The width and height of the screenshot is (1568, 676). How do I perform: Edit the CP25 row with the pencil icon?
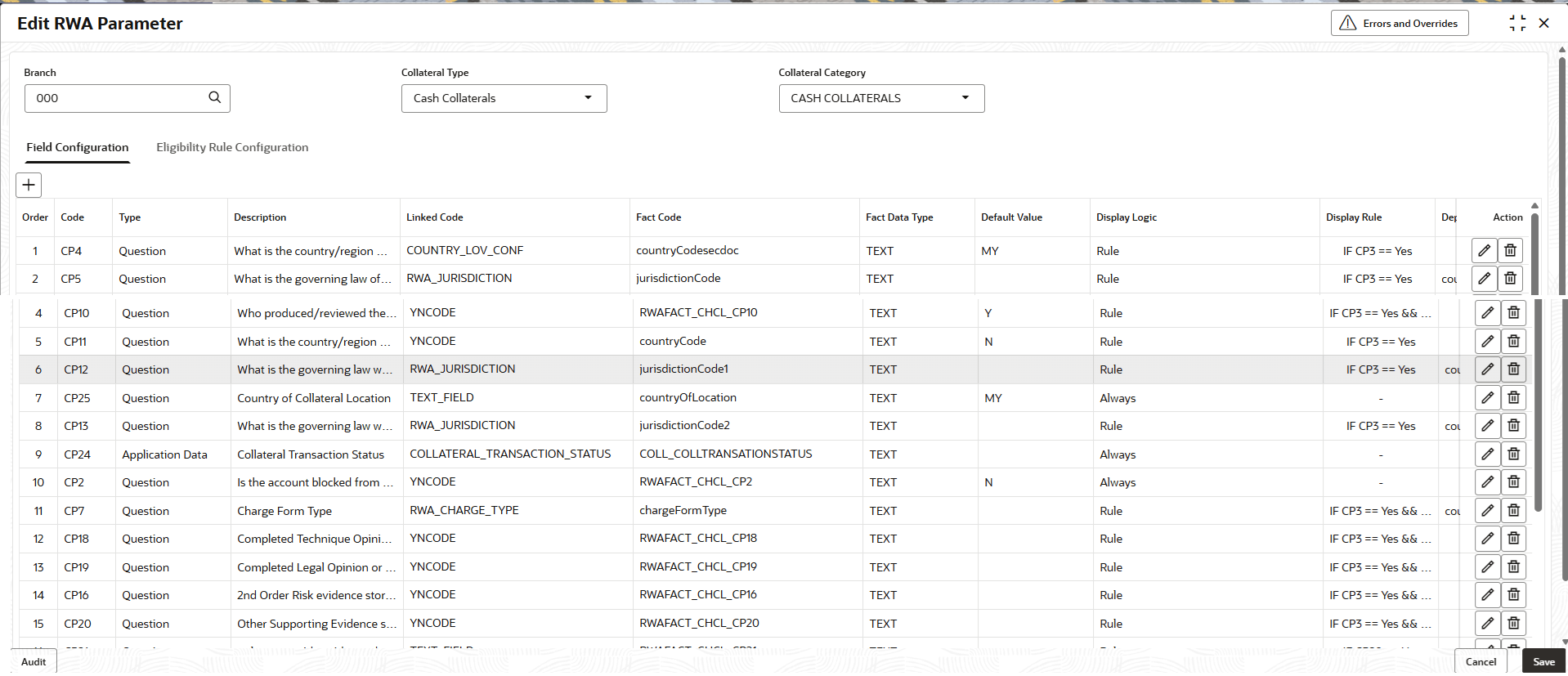point(1487,398)
